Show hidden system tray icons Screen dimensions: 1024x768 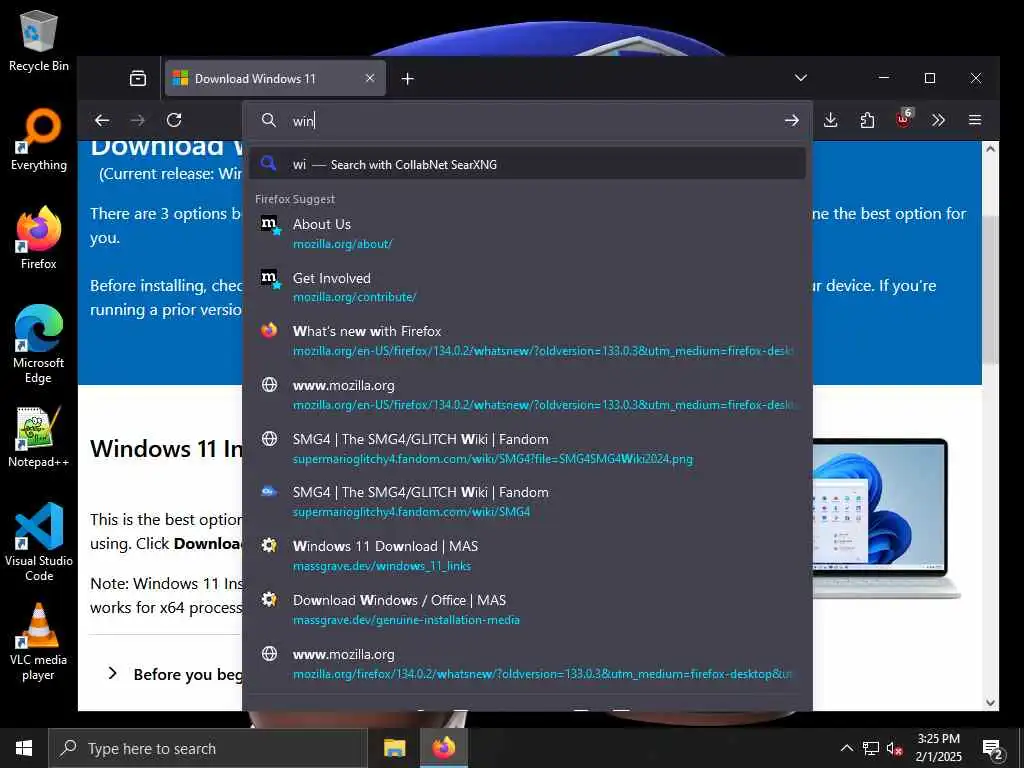(846, 748)
